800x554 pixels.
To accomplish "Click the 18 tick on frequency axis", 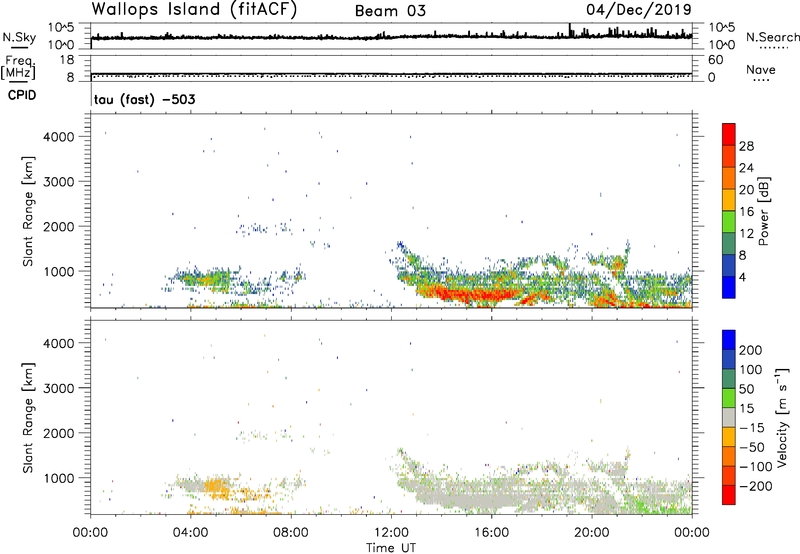I will pyautogui.click(x=67, y=60).
